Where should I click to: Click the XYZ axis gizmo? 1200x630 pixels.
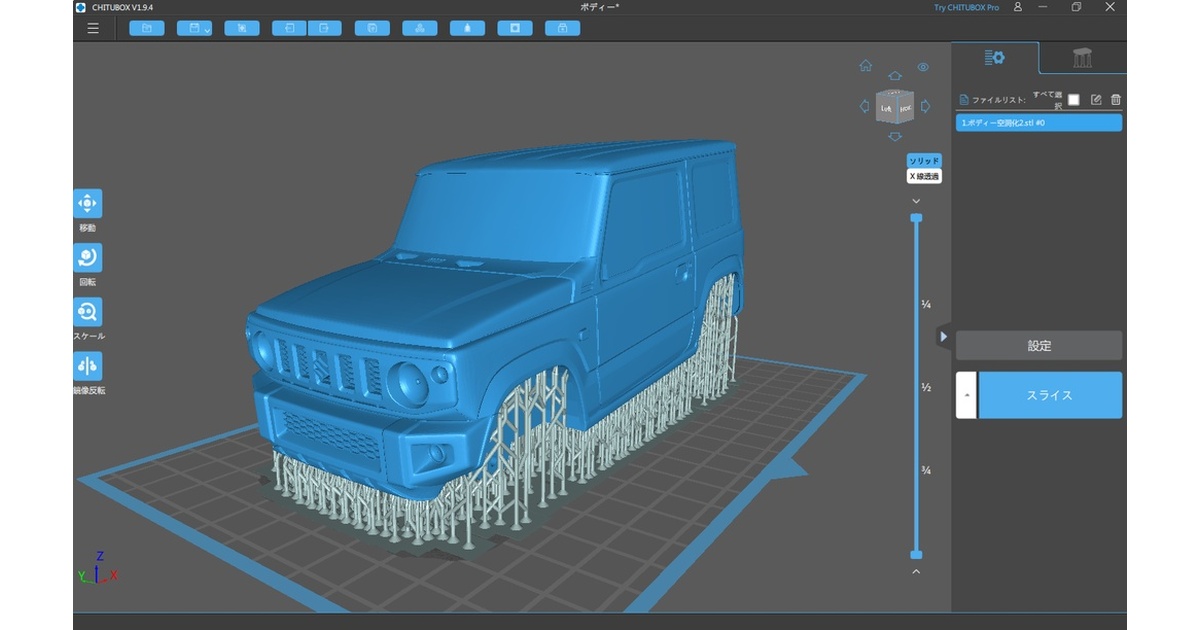(97, 568)
